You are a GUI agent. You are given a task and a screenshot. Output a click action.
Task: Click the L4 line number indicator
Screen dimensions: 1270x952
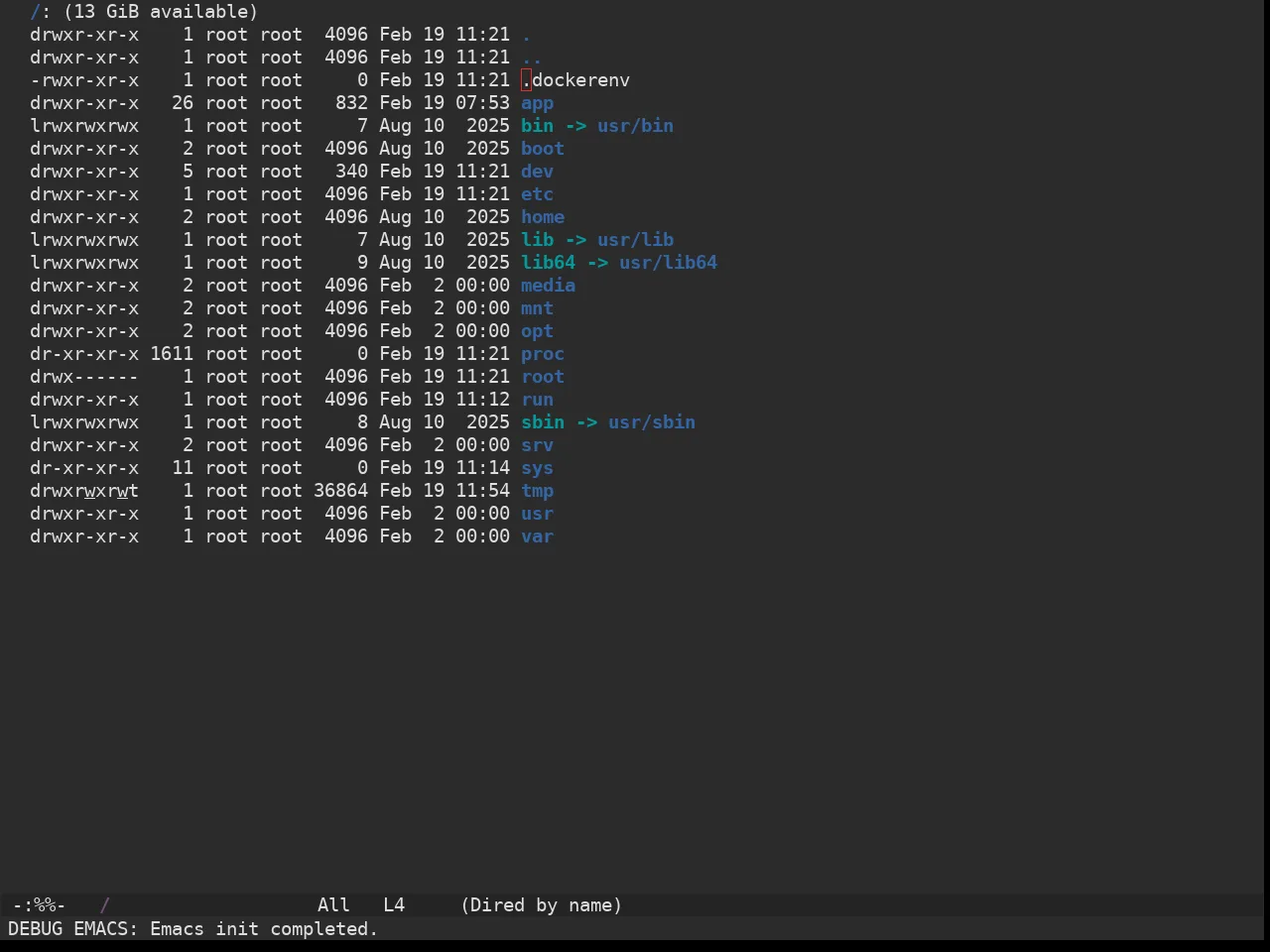pos(394,905)
